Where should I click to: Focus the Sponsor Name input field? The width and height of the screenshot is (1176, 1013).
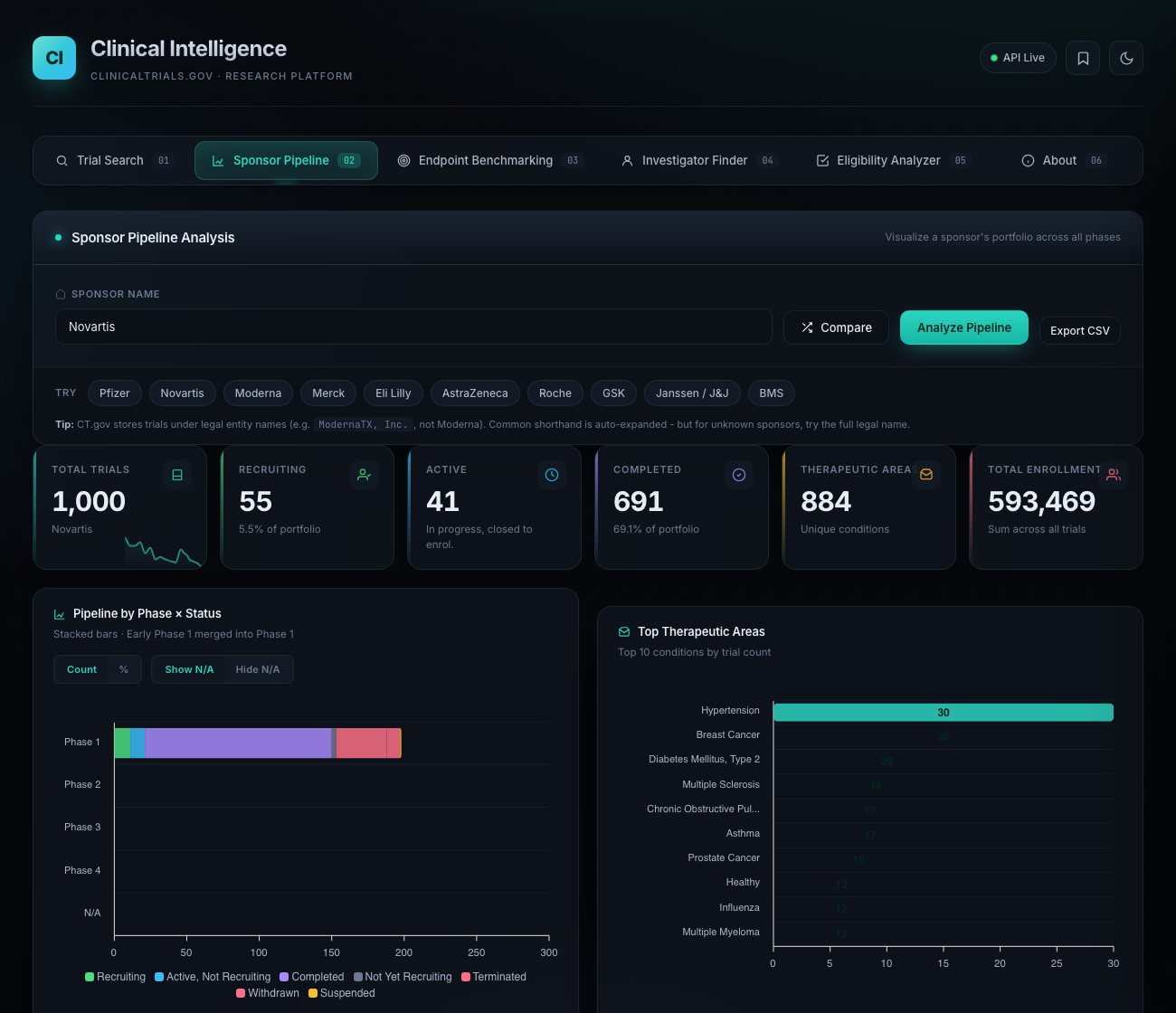[413, 327]
